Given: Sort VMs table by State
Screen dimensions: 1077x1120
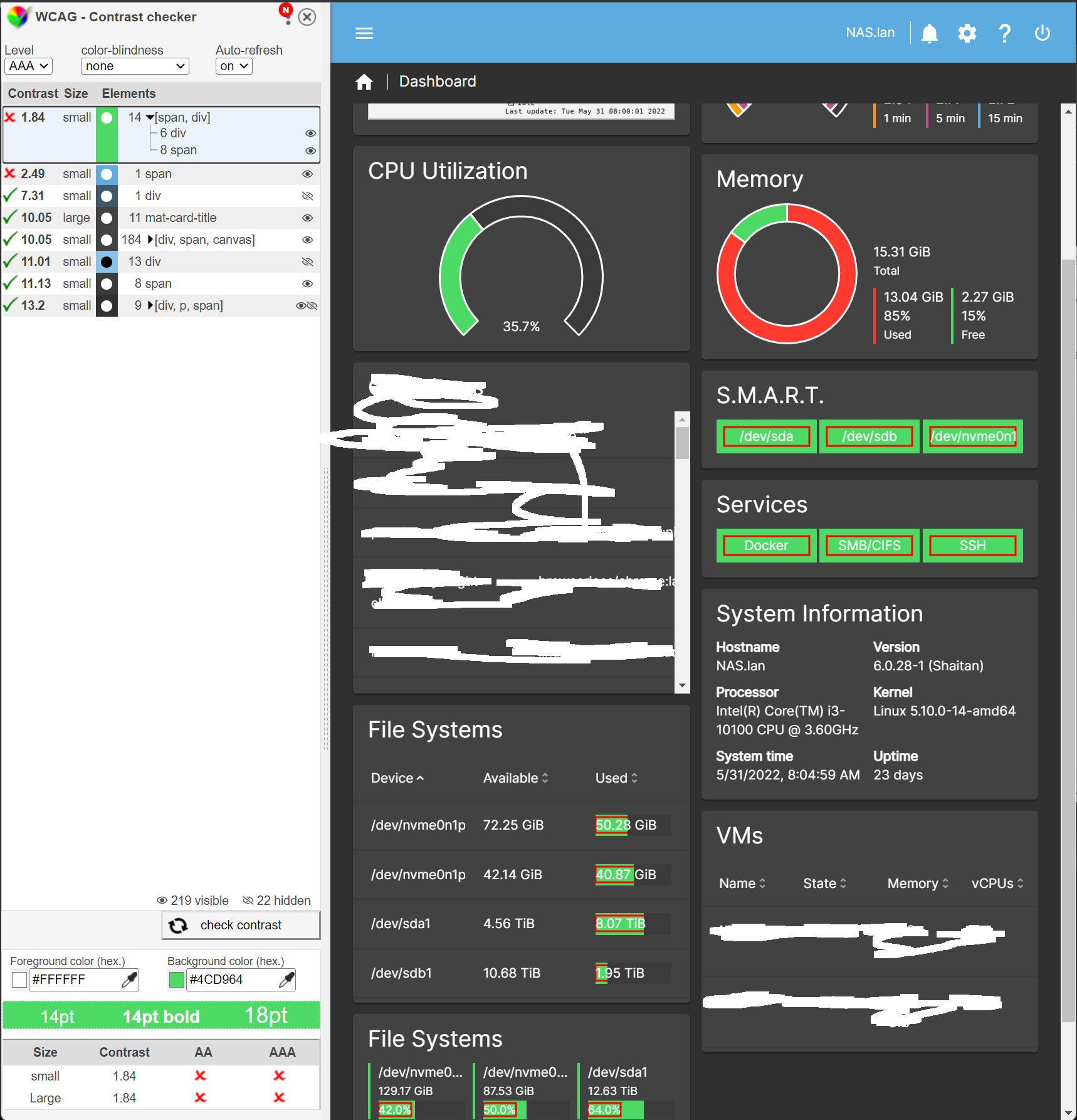Looking at the screenshot, I should [824, 884].
